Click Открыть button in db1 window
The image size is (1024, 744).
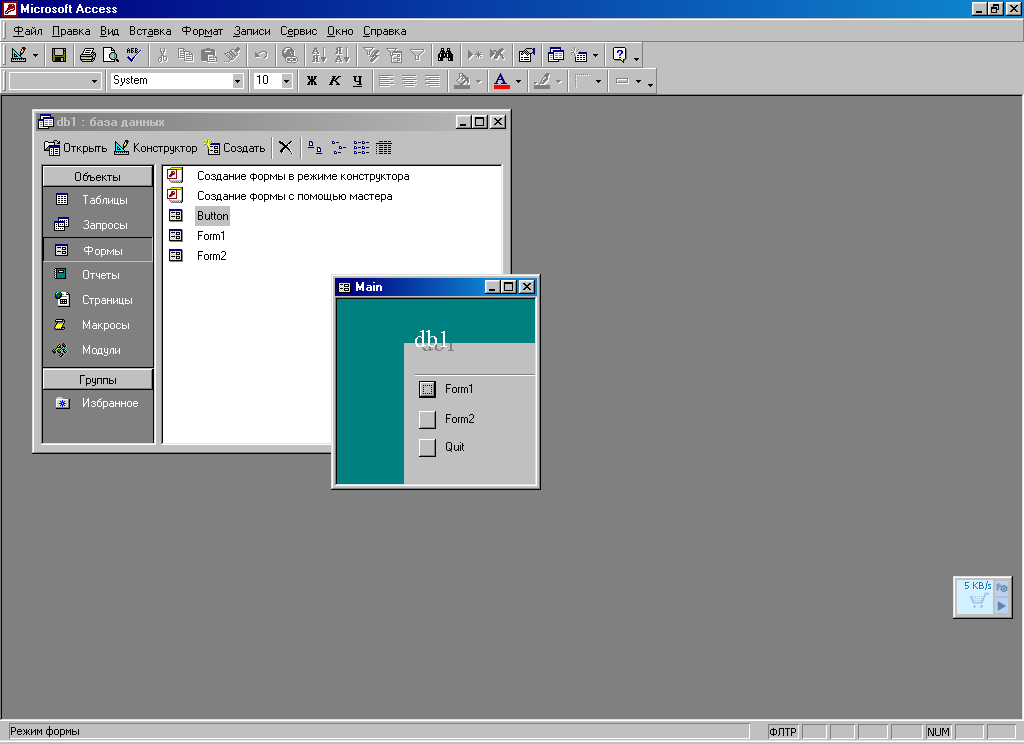pyautogui.click(x=75, y=148)
